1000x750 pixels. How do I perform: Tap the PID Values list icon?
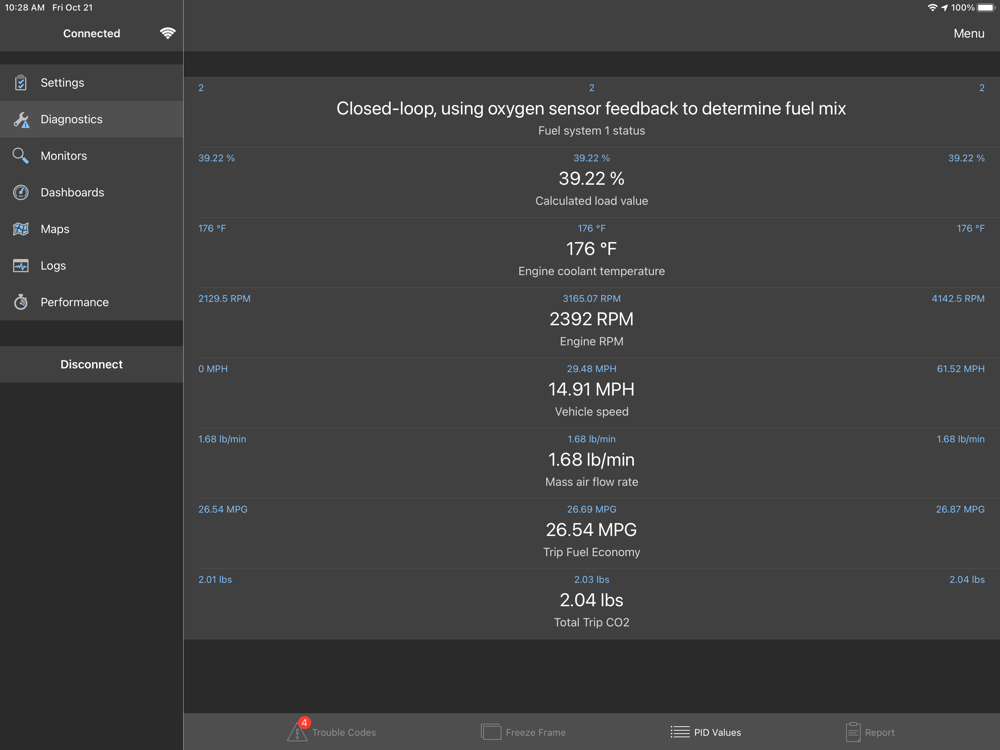tap(680, 732)
